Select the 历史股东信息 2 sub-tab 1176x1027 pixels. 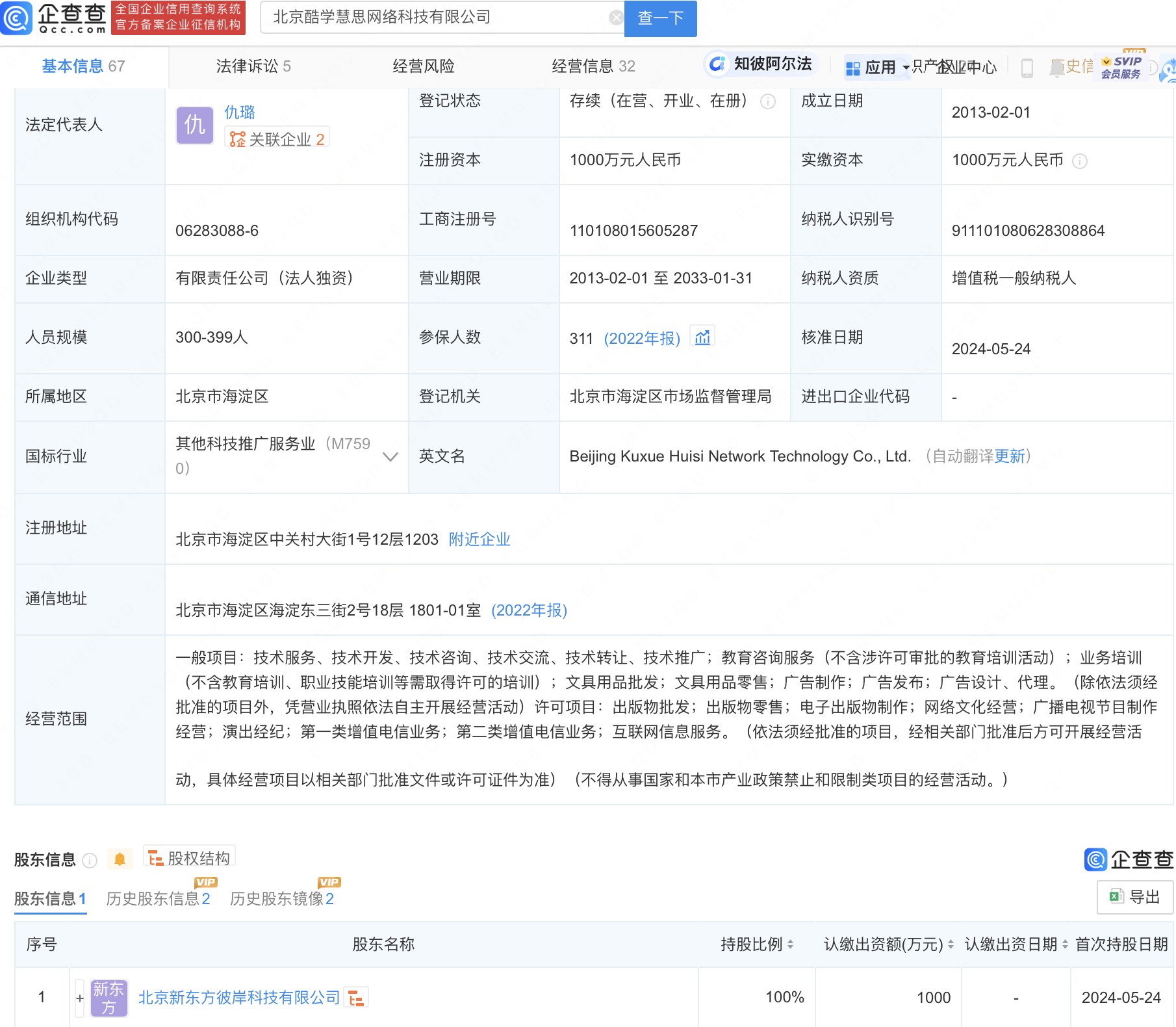(x=158, y=899)
